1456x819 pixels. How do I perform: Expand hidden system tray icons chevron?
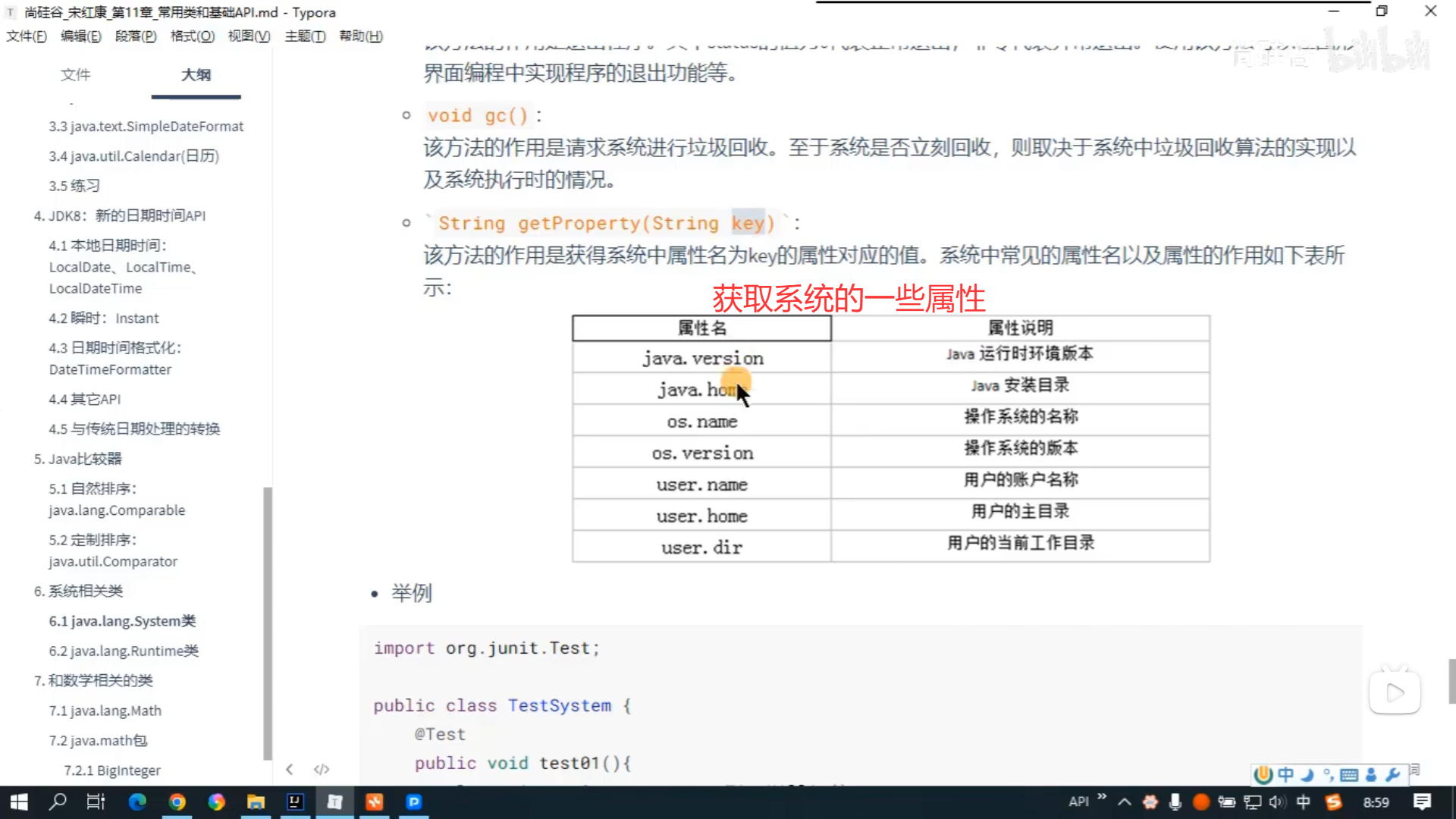(1125, 802)
